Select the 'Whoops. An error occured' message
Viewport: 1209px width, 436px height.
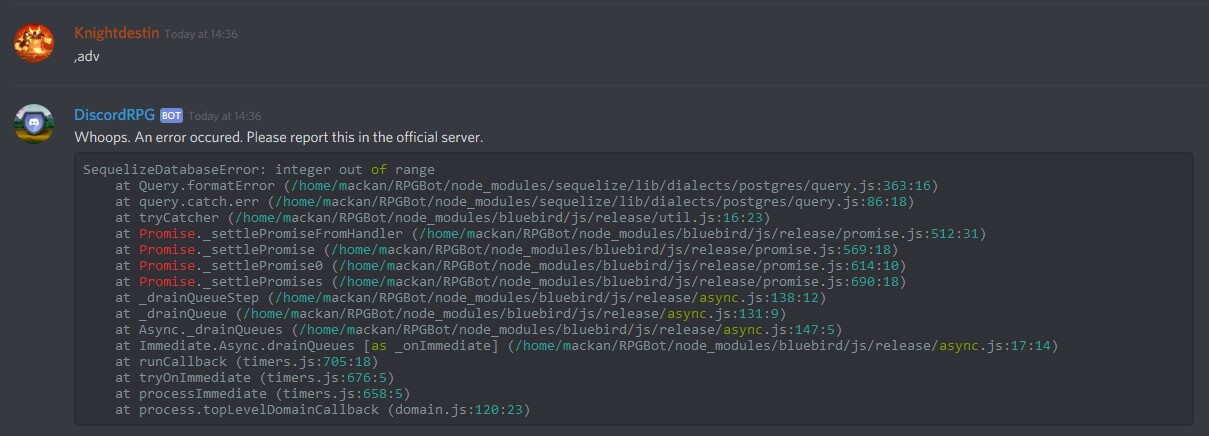279,137
